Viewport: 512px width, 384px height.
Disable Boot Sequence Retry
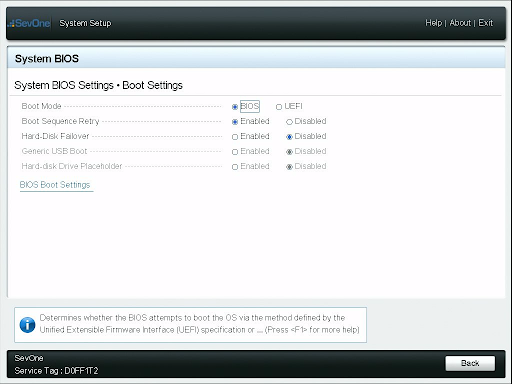(289, 122)
